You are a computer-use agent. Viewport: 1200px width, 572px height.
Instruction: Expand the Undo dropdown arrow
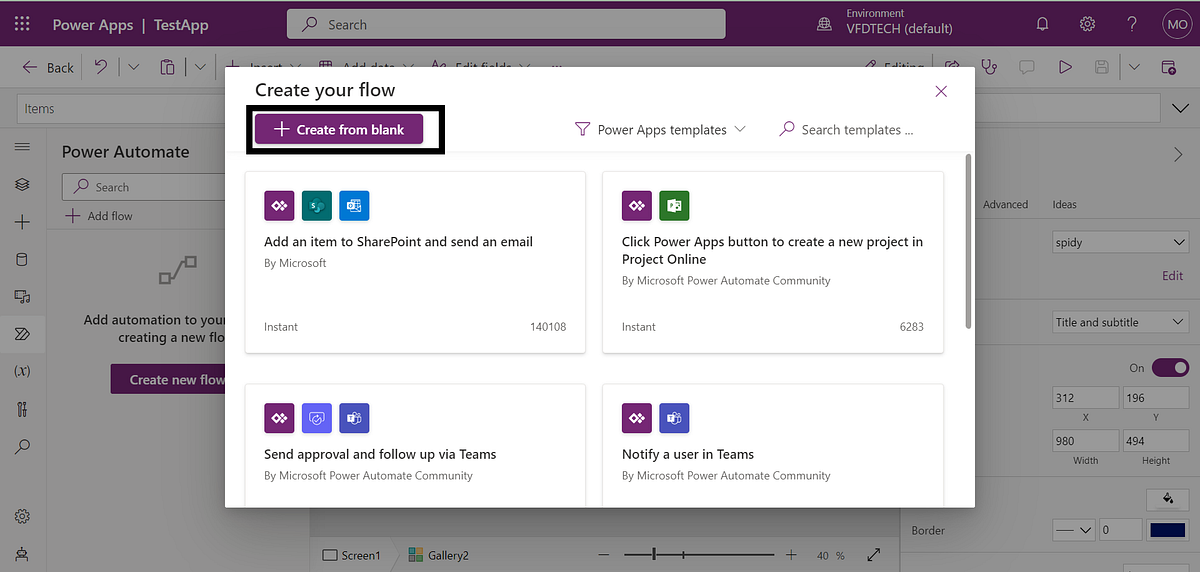pyautogui.click(x=133, y=67)
